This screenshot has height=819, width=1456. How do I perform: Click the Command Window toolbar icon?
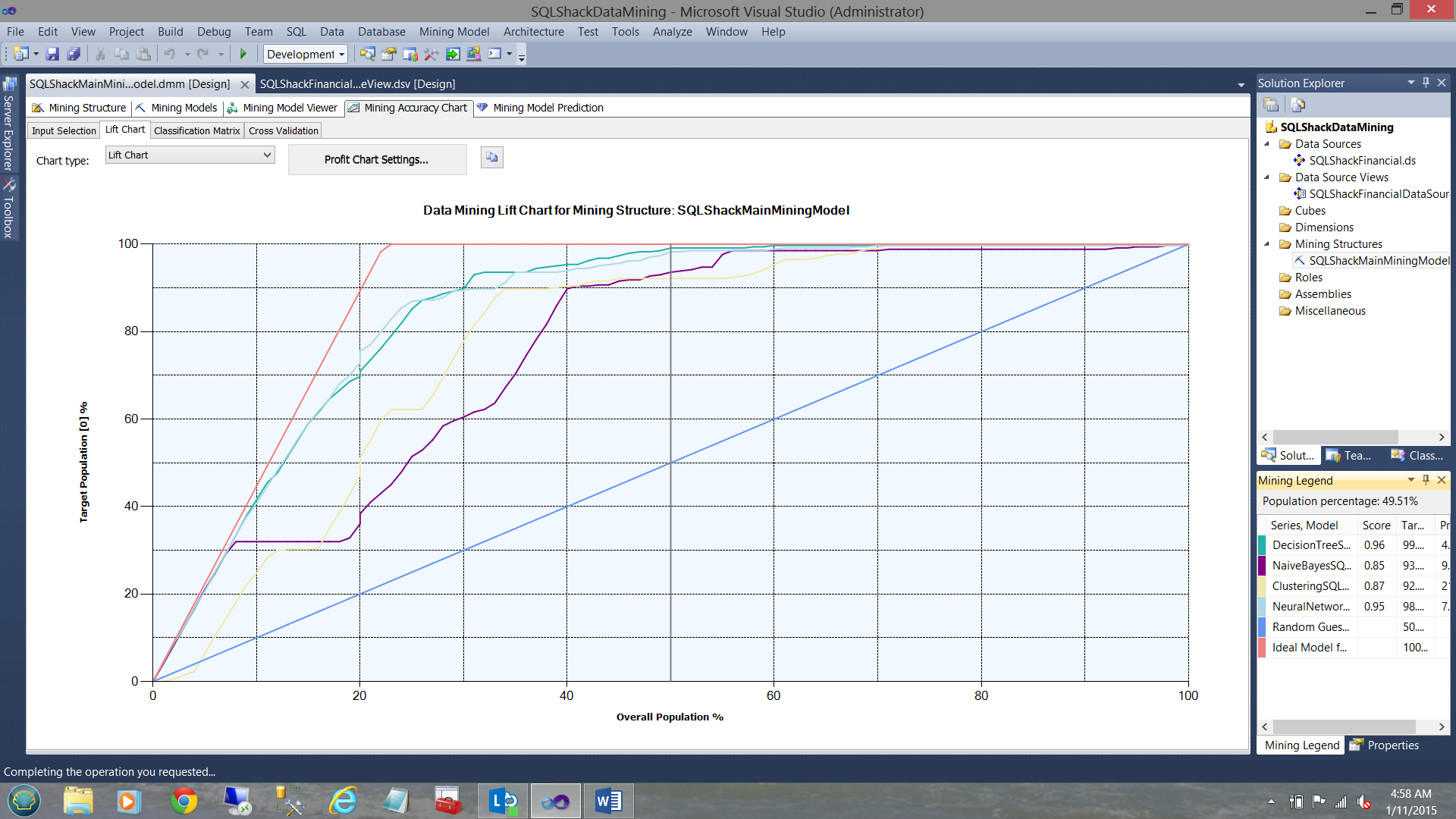coord(495,54)
